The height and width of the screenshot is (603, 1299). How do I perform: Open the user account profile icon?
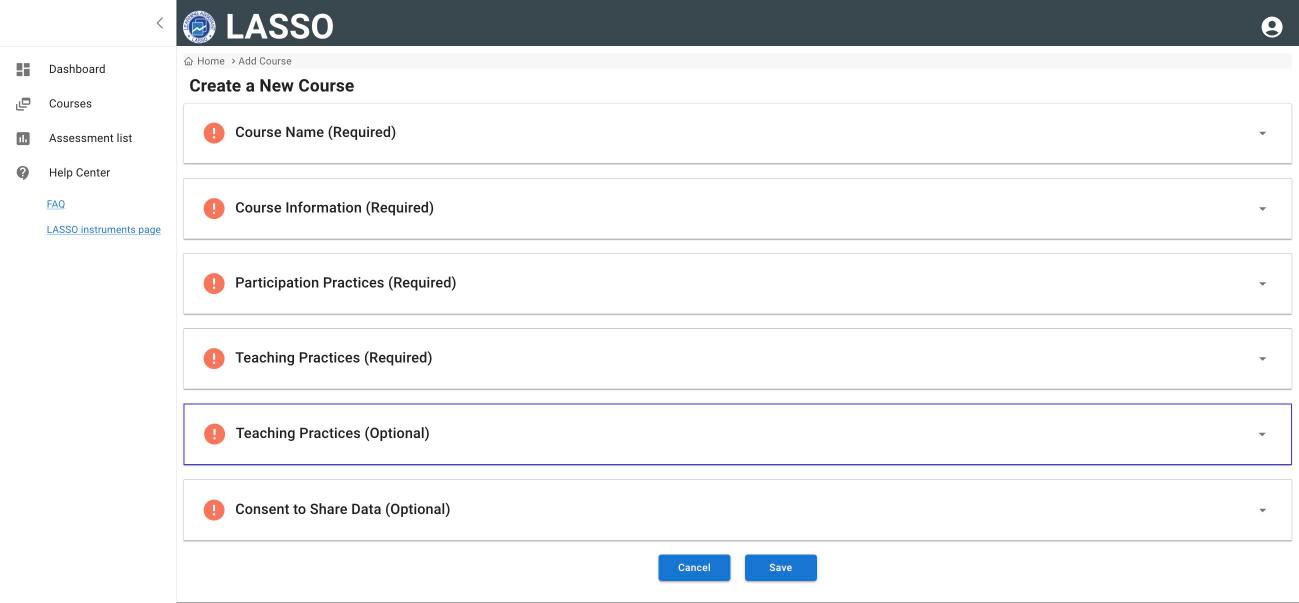pyautogui.click(x=1272, y=27)
